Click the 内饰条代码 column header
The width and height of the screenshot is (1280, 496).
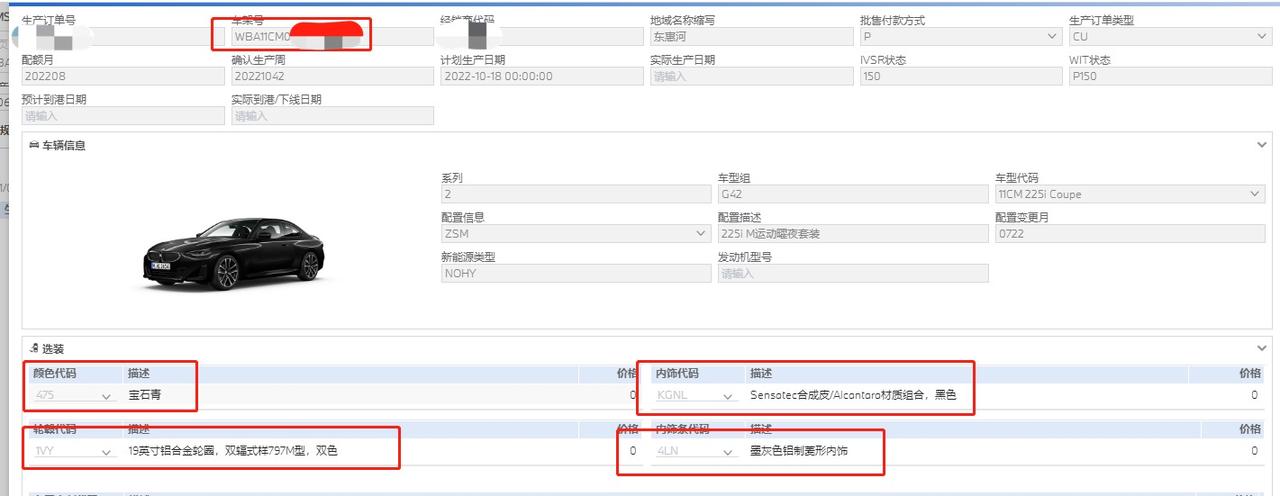tap(683, 429)
